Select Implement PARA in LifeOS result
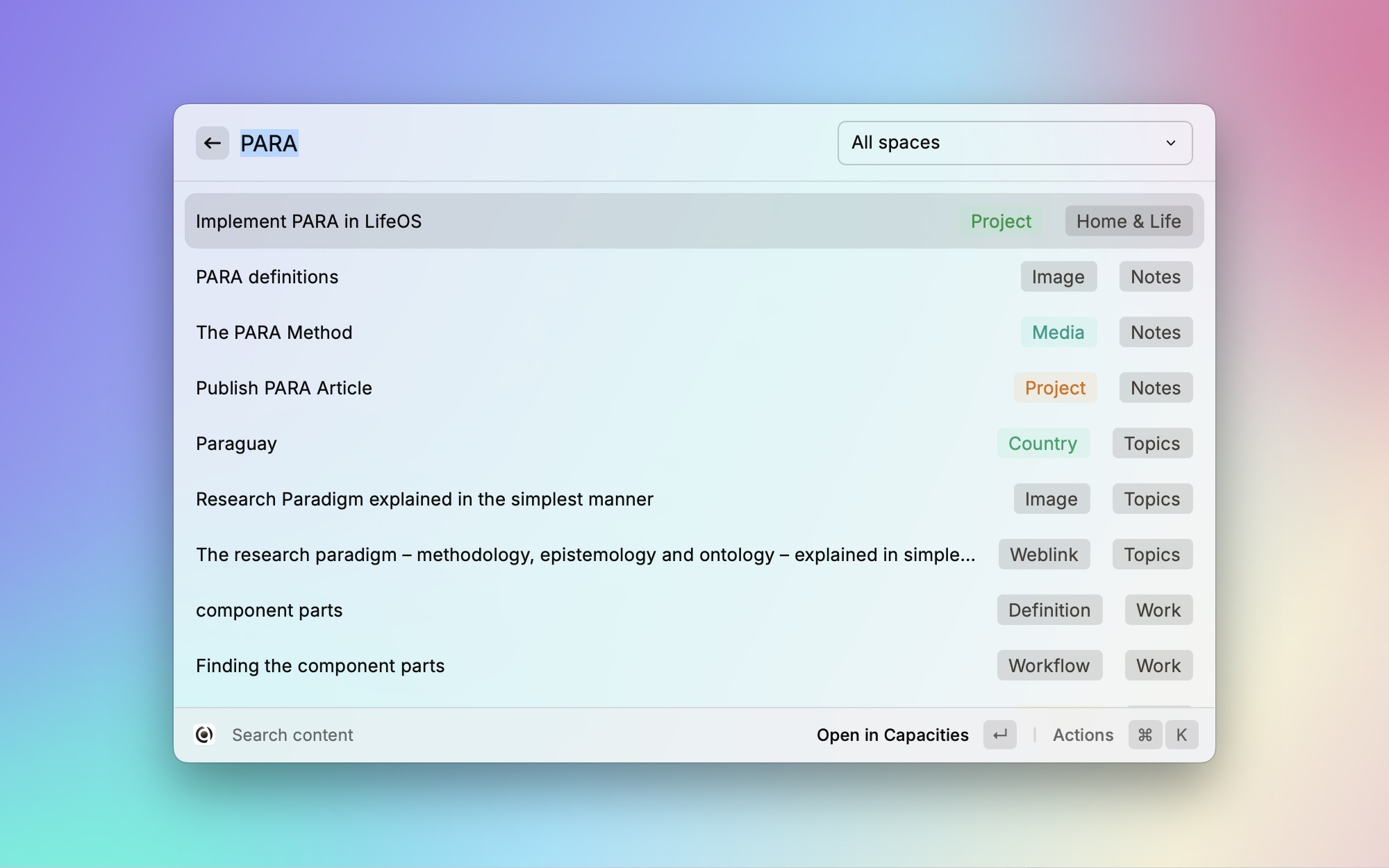The height and width of the screenshot is (868, 1389). point(308,222)
